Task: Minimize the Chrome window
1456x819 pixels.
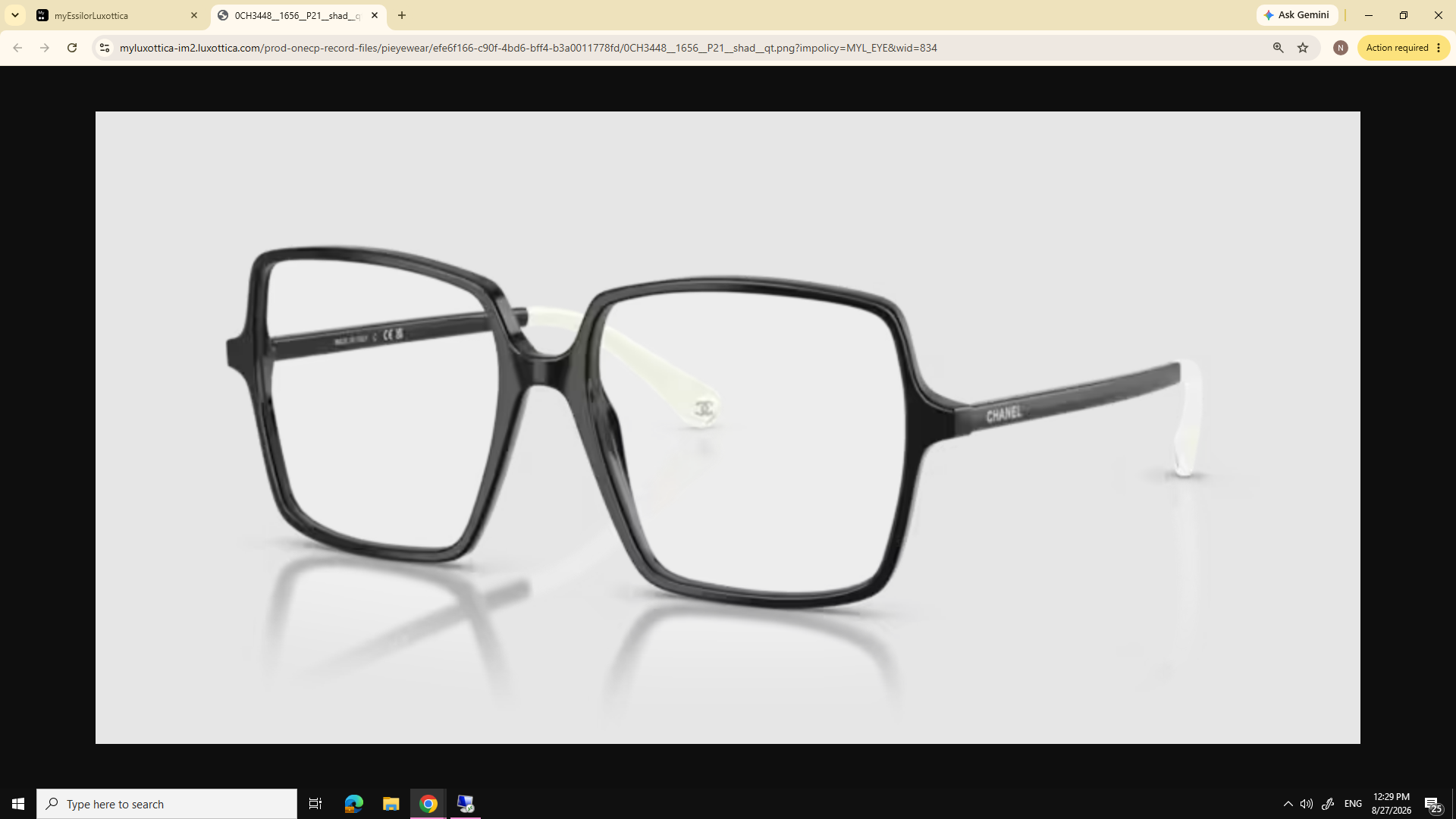Action: click(x=1369, y=15)
